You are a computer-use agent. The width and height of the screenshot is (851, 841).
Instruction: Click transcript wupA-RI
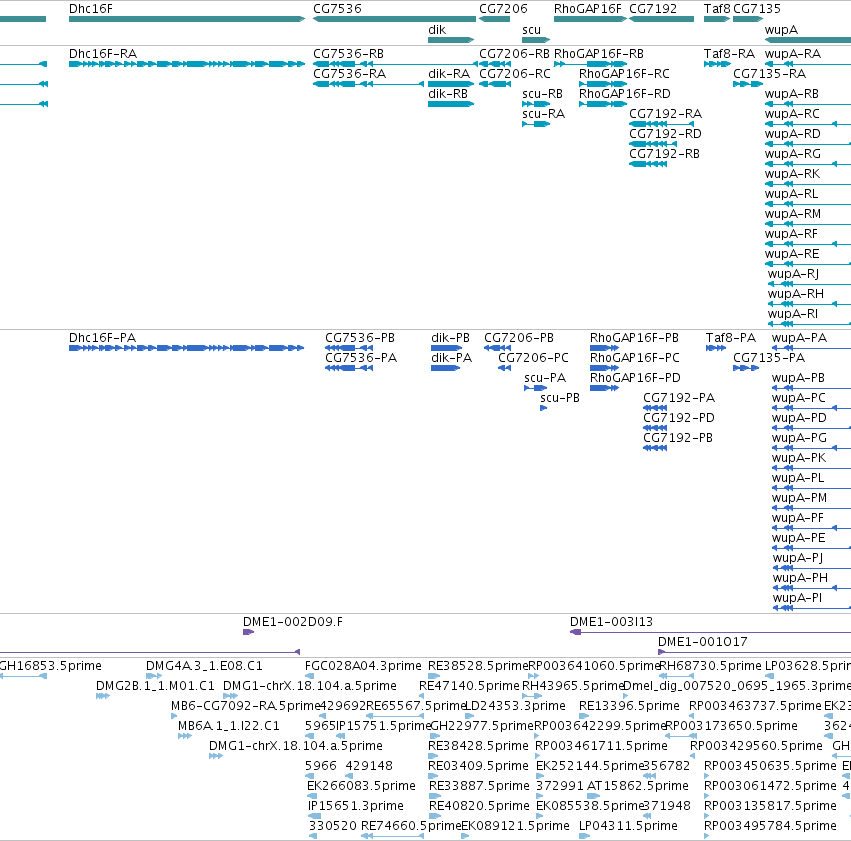pyautogui.click(x=792, y=314)
